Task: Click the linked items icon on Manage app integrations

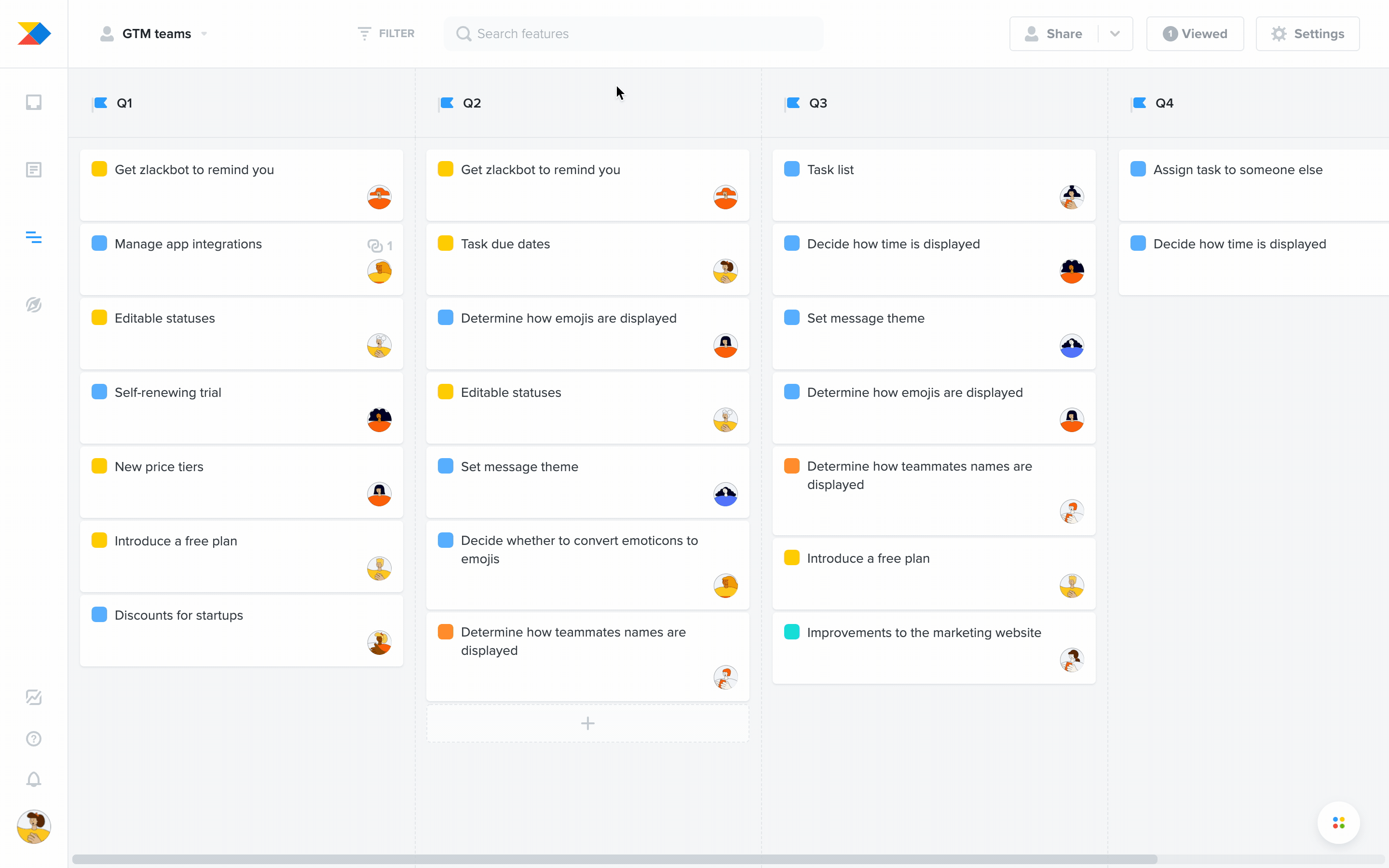Action: 375,246
